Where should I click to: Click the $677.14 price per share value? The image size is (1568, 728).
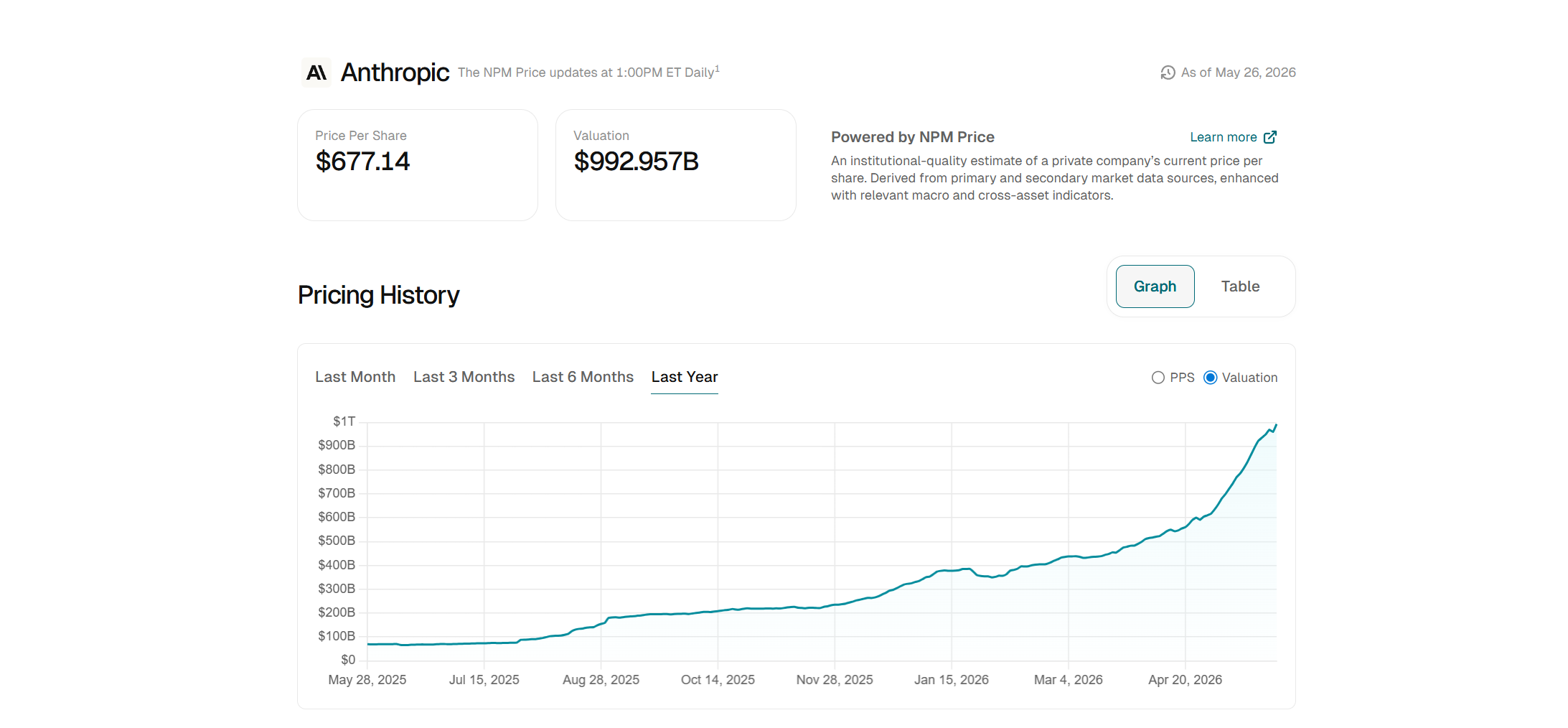tap(362, 162)
